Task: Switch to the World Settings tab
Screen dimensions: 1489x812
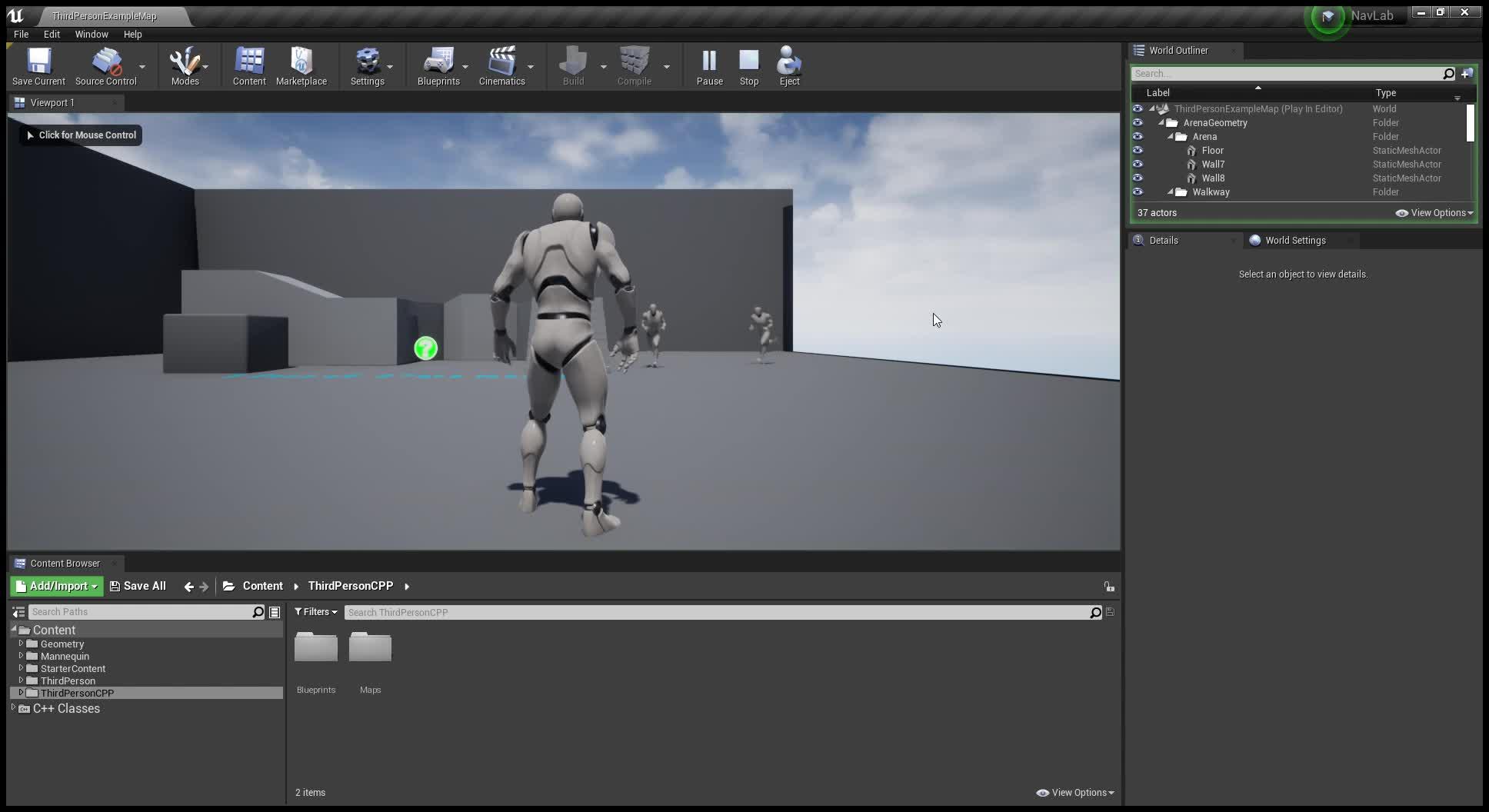Action: tap(1295, 240)
